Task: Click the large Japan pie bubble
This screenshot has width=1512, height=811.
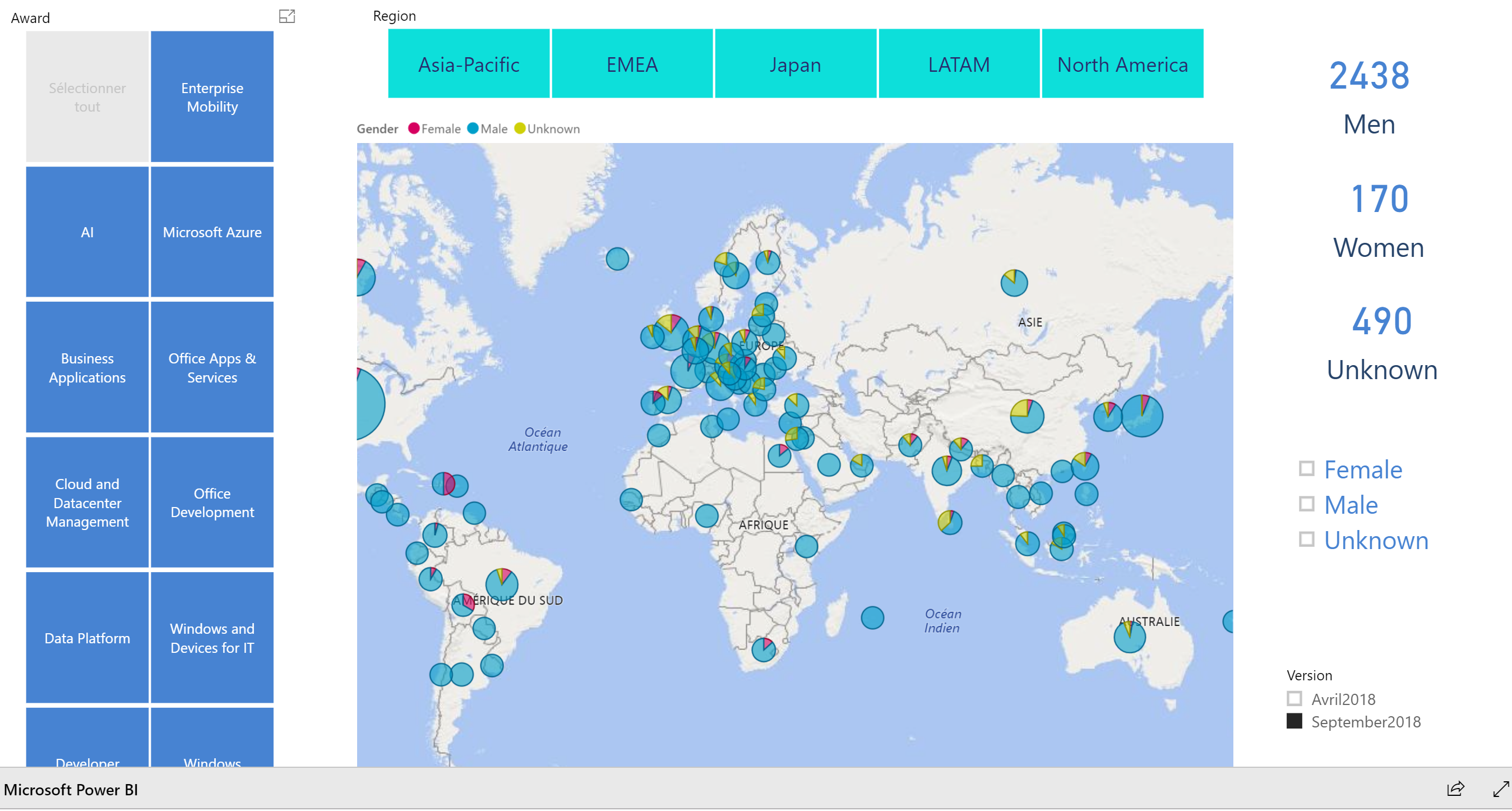Action: 1141,416
